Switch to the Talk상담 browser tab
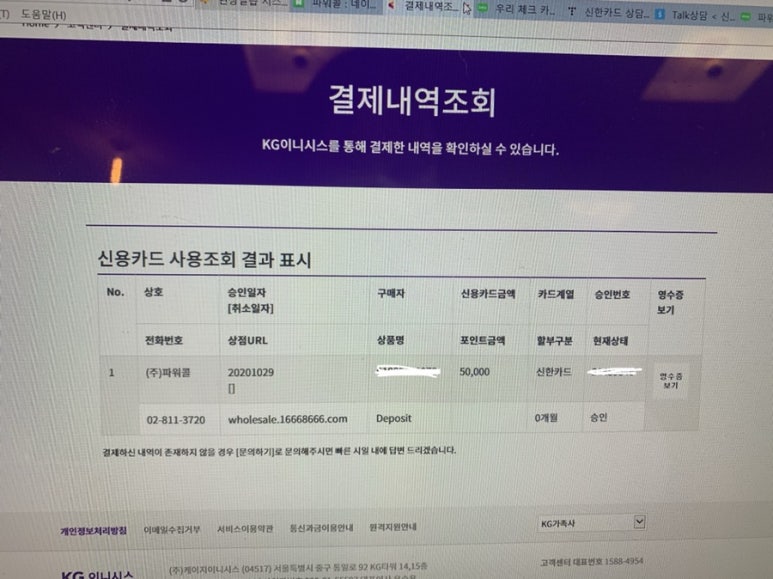 pos(696,16)
